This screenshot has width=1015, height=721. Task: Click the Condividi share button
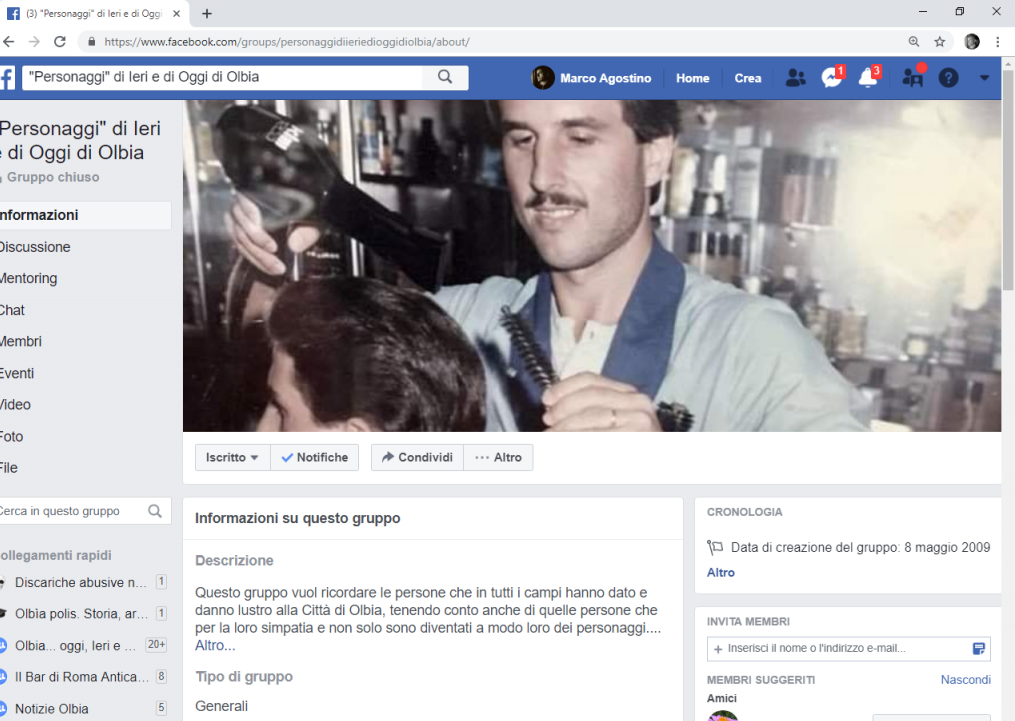point(417,457)
